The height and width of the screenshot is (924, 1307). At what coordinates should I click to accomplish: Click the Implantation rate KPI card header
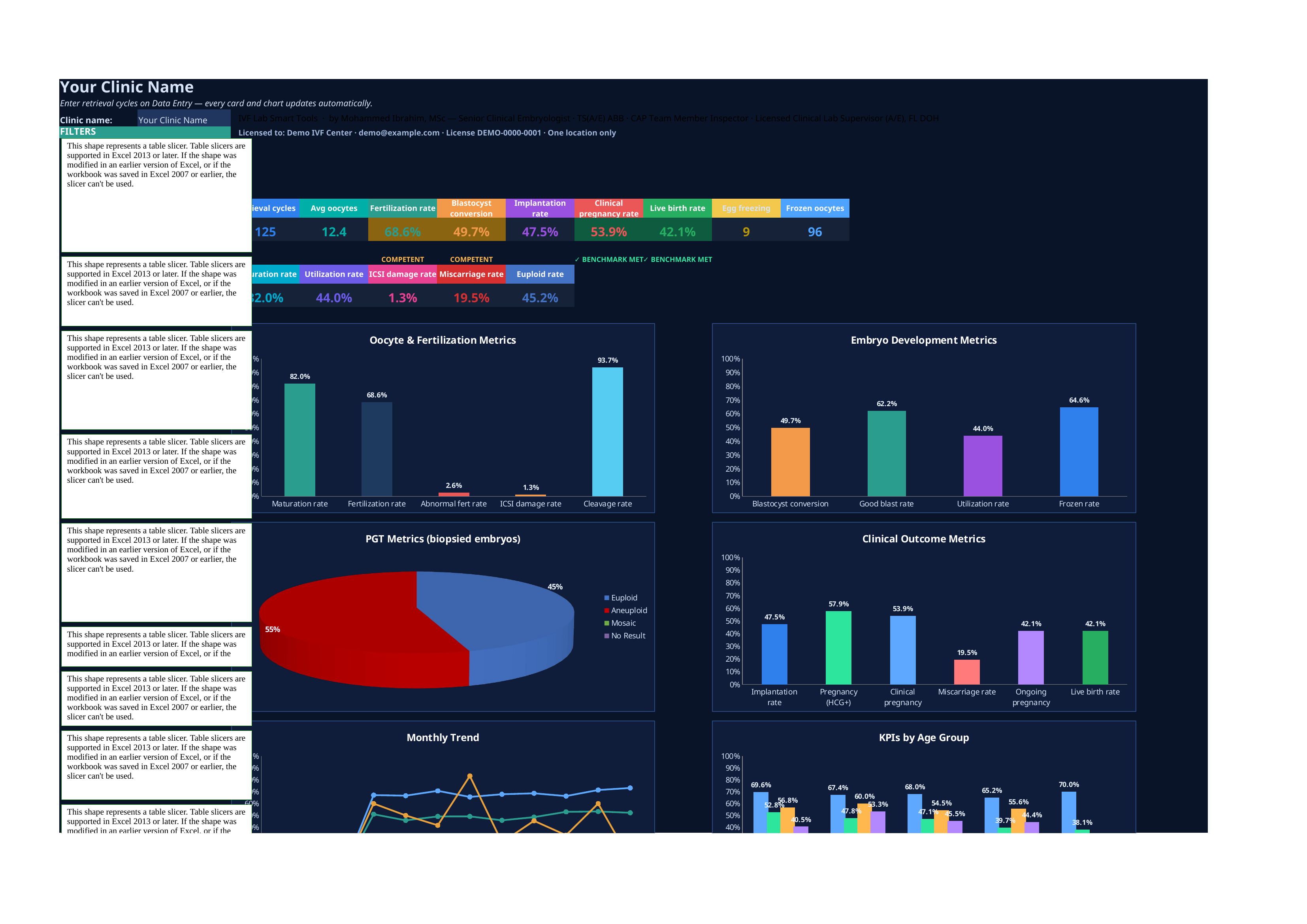coord(540,208)
